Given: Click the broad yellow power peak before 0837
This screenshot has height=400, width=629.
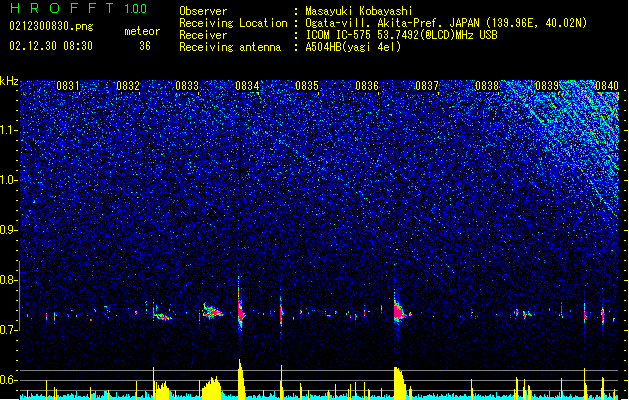Looking at the screenshot, I should tap(399, 383).
